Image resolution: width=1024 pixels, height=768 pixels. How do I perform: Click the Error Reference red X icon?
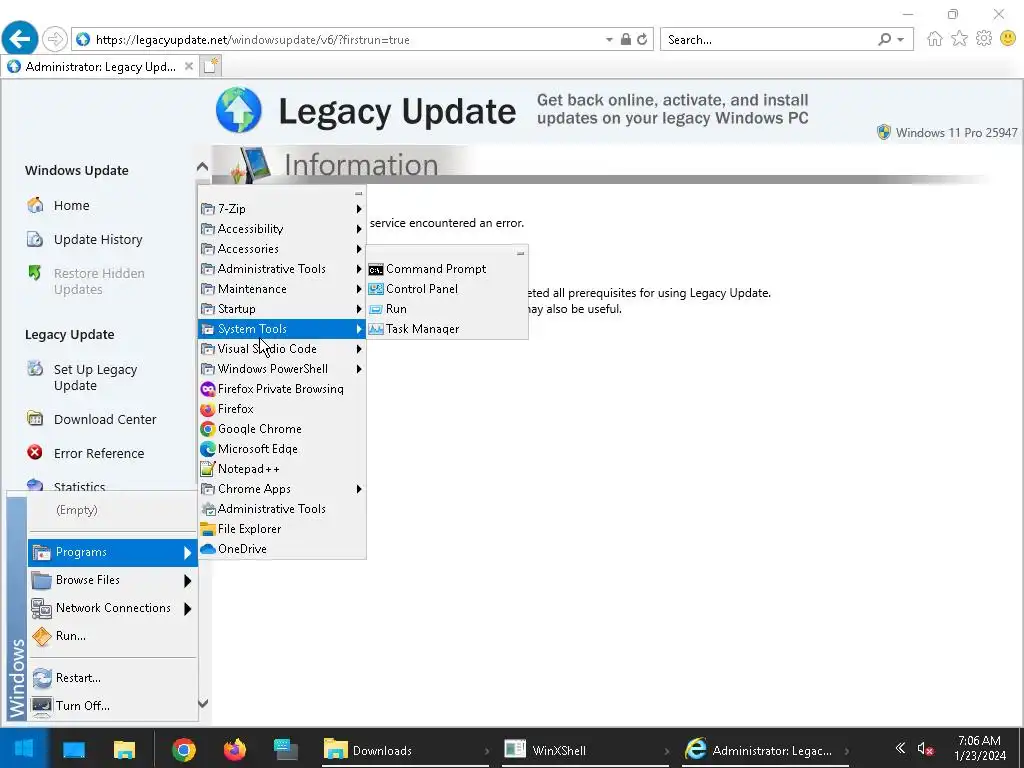click(x=35, y=453)
